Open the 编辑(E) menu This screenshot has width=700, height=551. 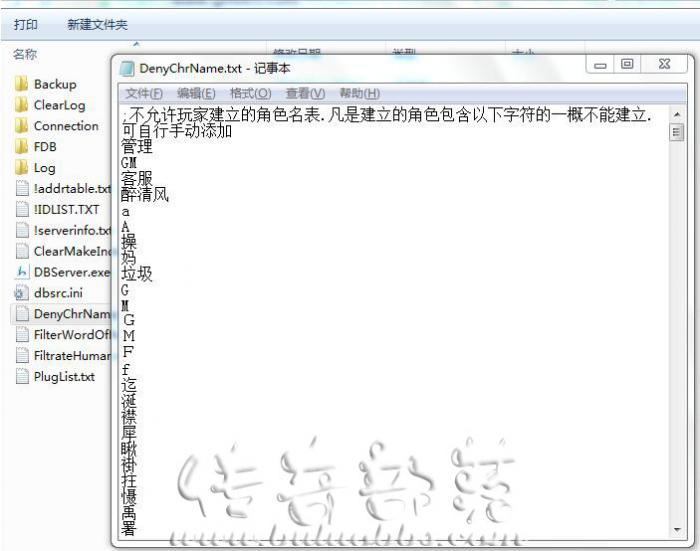(x=196, y=93)
